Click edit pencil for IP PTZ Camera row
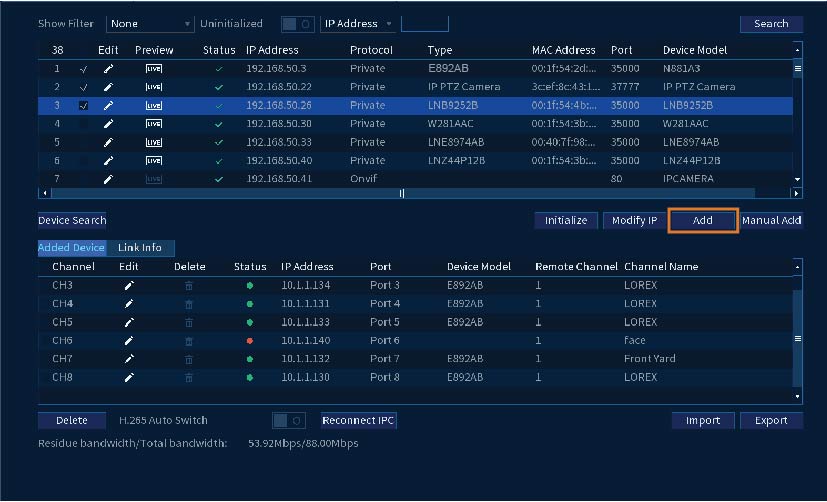 click(108, 87)
